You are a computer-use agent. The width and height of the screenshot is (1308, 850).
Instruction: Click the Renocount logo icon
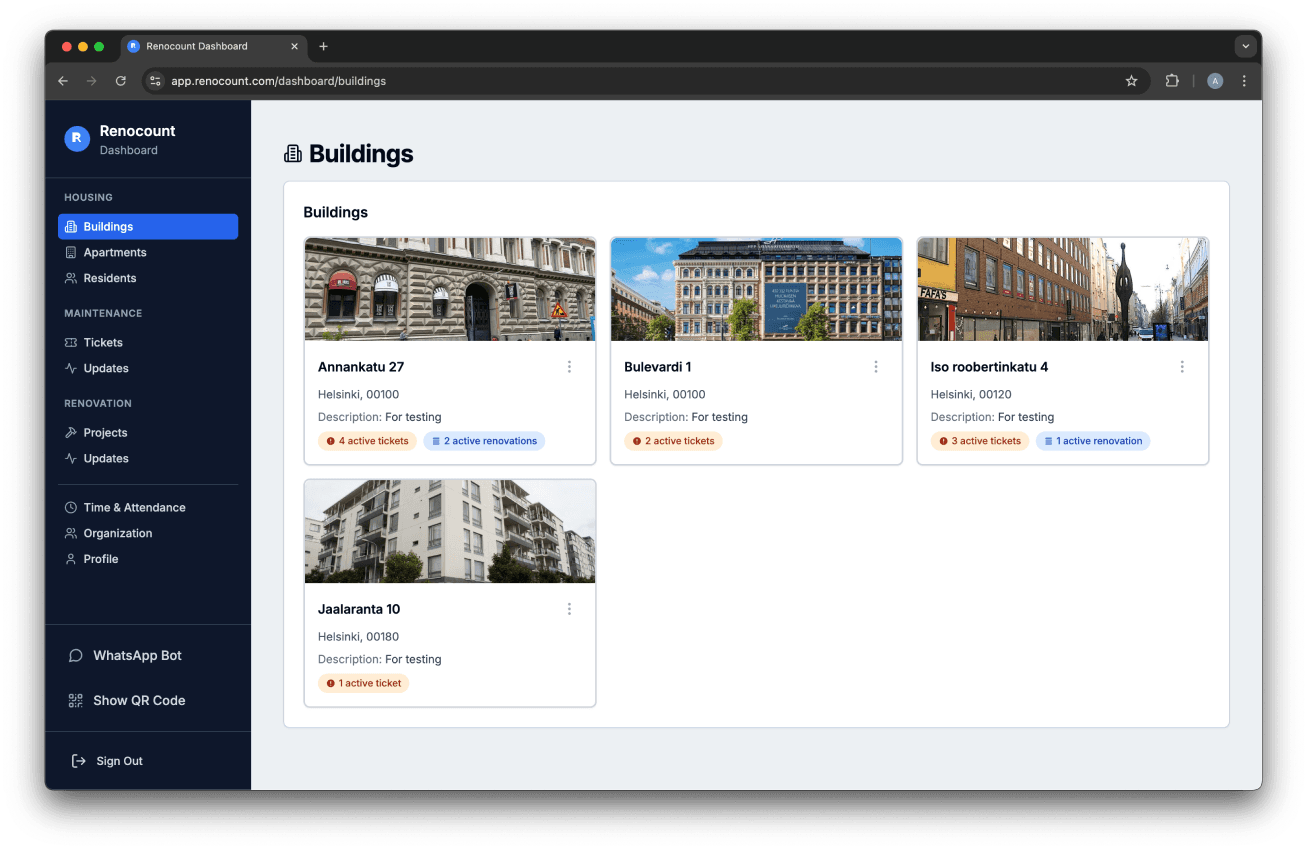click(77, 139)
